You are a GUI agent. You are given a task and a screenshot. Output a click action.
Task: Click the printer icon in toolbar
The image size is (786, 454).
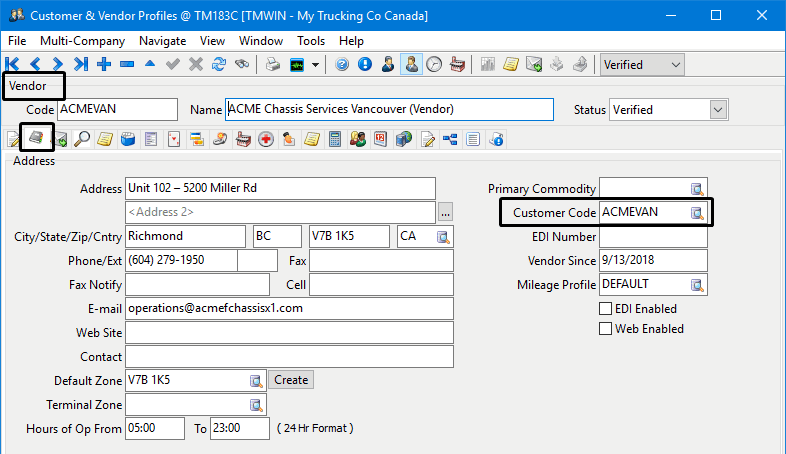272,65
